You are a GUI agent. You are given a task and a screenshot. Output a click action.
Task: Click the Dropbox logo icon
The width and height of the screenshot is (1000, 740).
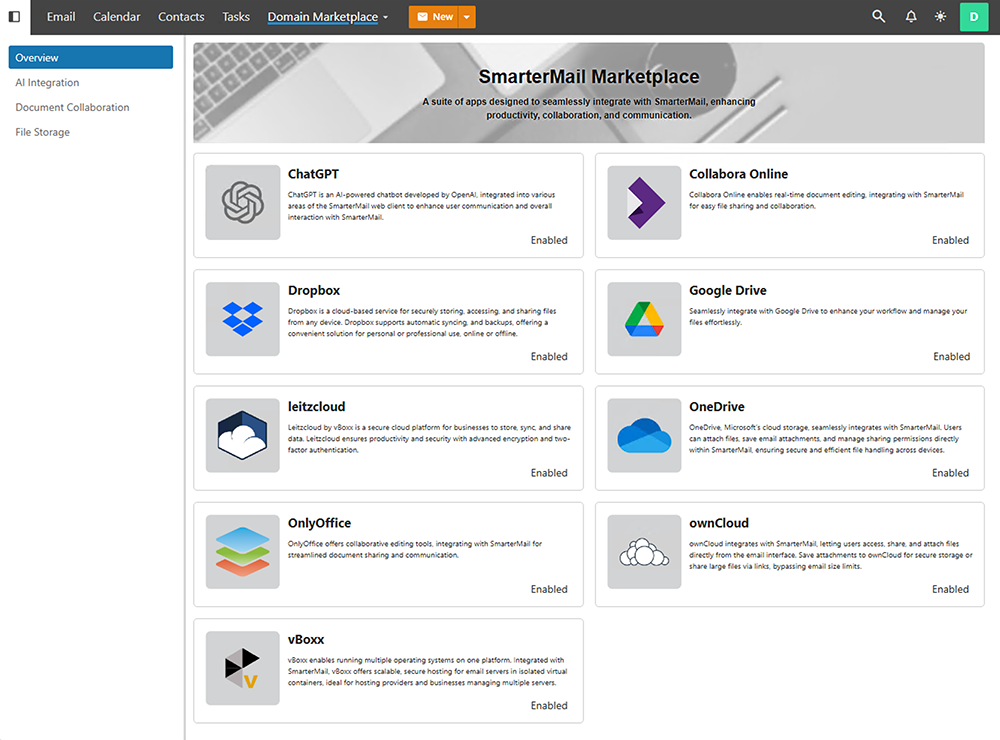pos(242,319)
